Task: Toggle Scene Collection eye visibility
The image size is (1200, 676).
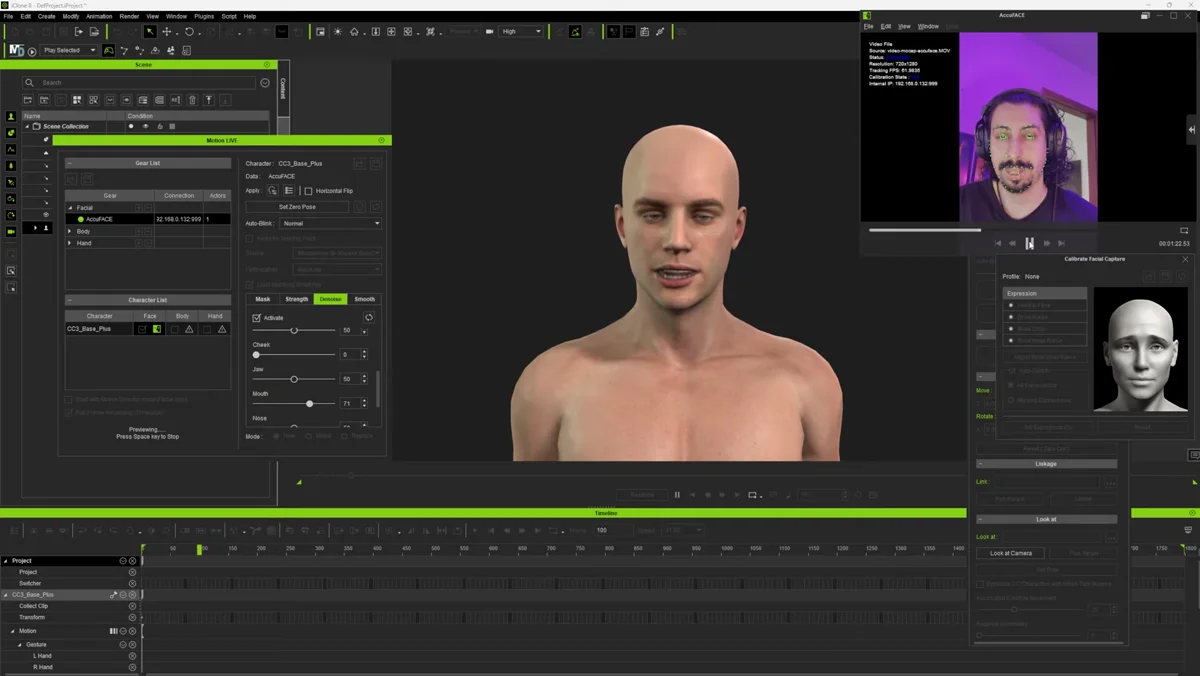Action: tap(146, 127)
